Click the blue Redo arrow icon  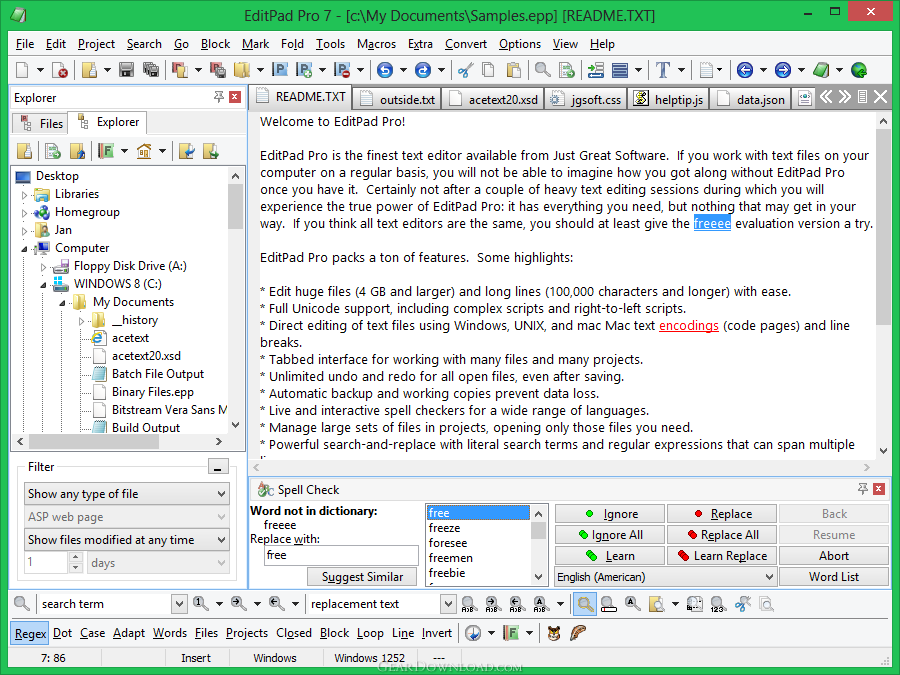pyautogui.click(x=422, y=70)
